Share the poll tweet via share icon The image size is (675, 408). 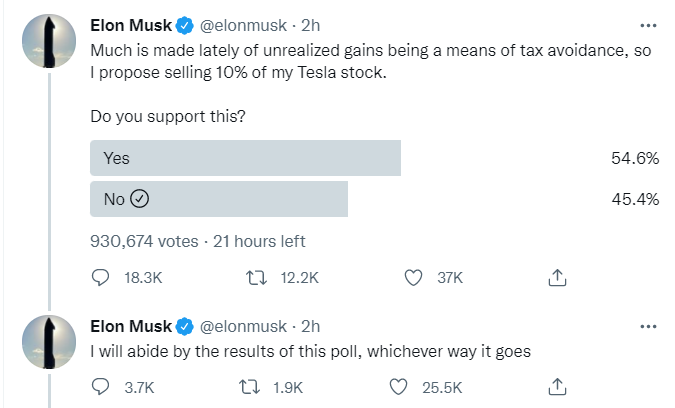coord(557,278)
